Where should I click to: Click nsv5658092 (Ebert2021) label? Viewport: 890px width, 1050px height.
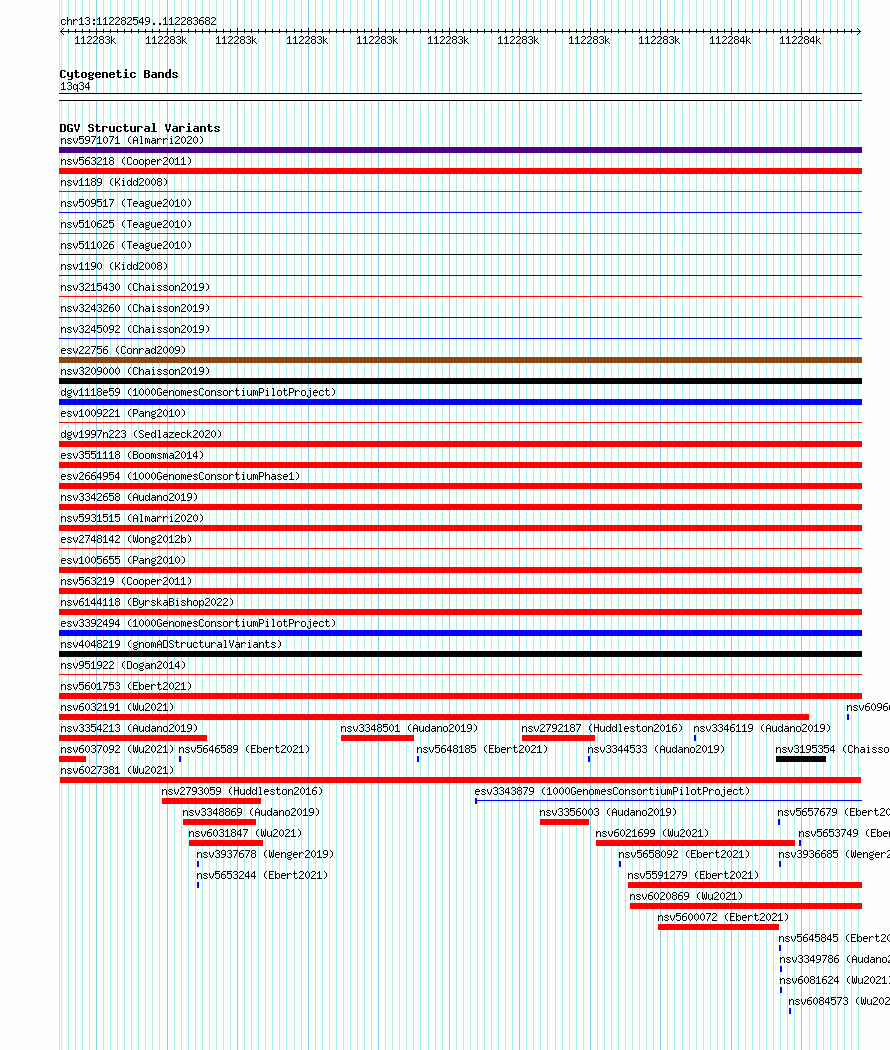point(684,854)
